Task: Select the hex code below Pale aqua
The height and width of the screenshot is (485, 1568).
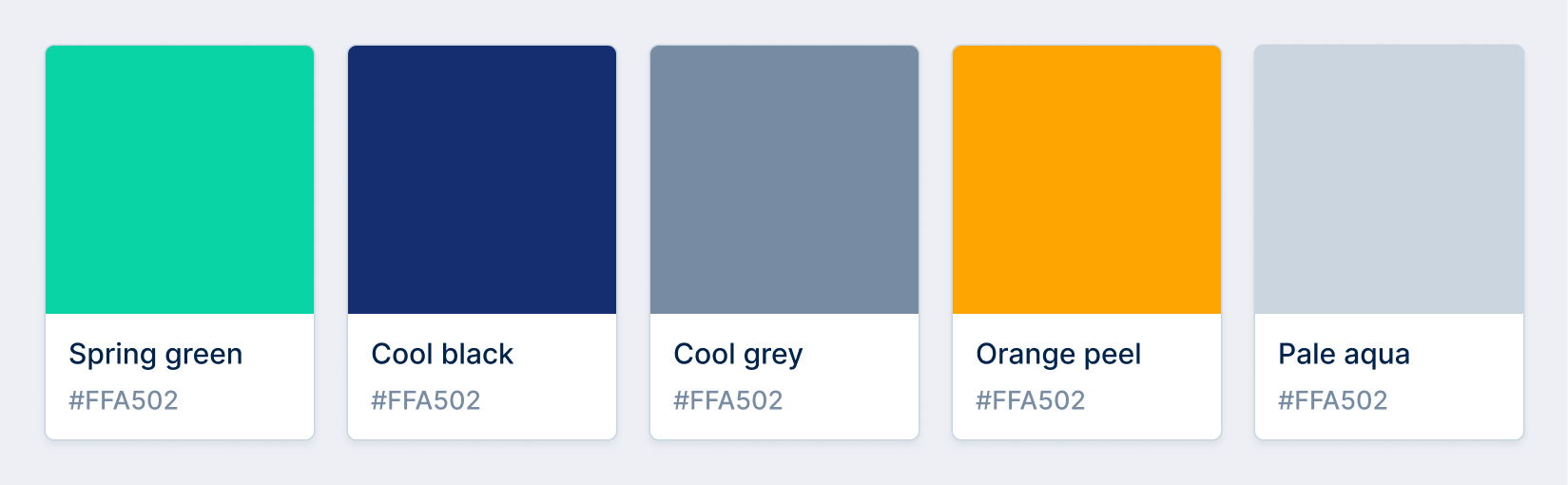Action: point(1333,400)
